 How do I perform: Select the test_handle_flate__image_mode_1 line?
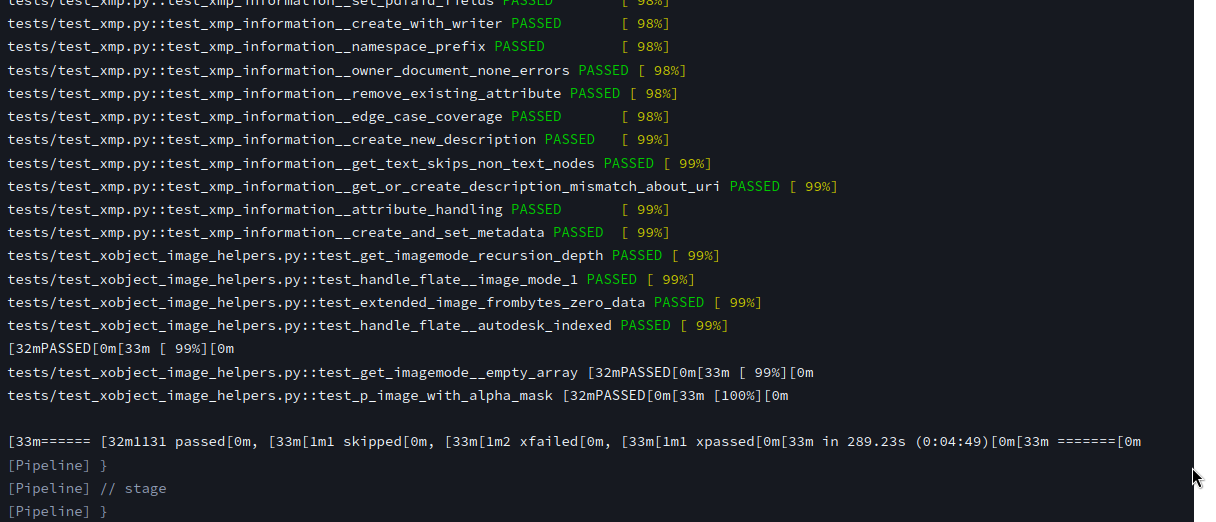[x=350, y=280]
